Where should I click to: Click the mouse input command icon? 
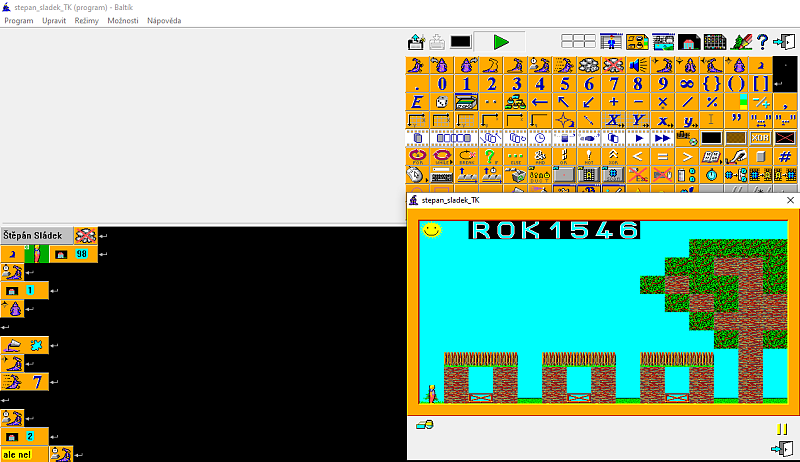coord(417,175)
